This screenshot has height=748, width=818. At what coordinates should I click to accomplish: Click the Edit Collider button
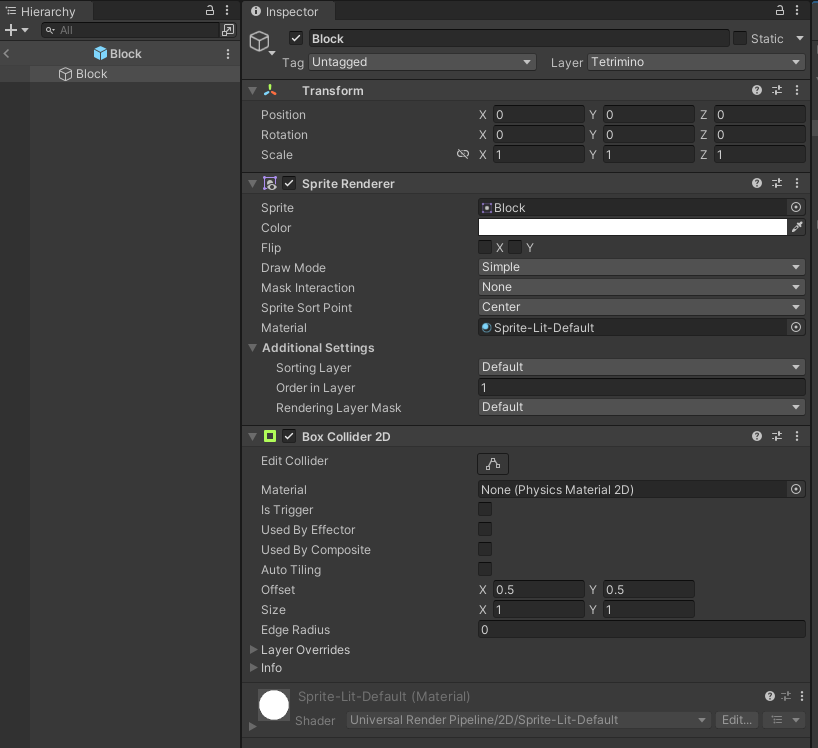(493, 464)
